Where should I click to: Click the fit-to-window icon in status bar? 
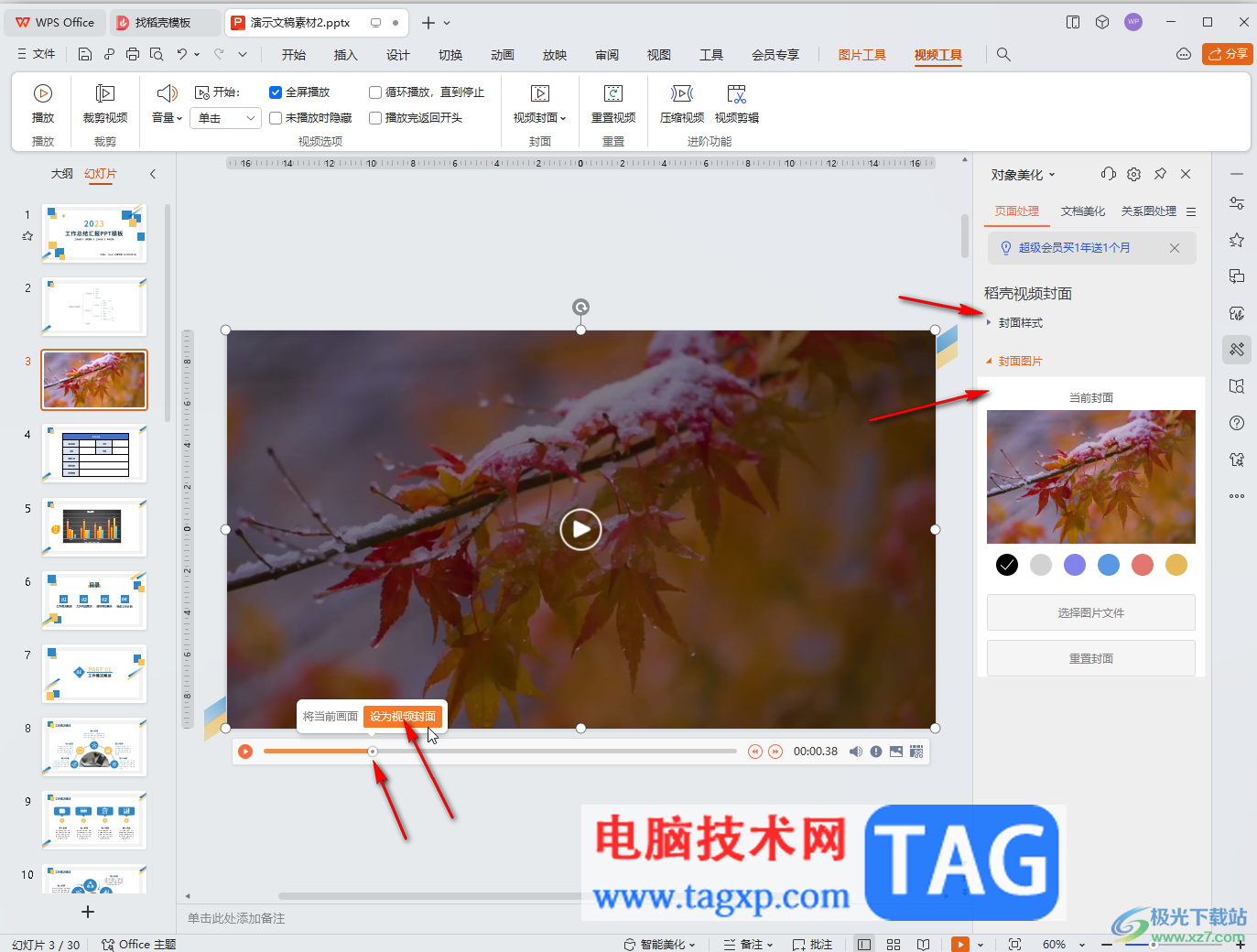pyautogui.click(x=1014, y=944)
